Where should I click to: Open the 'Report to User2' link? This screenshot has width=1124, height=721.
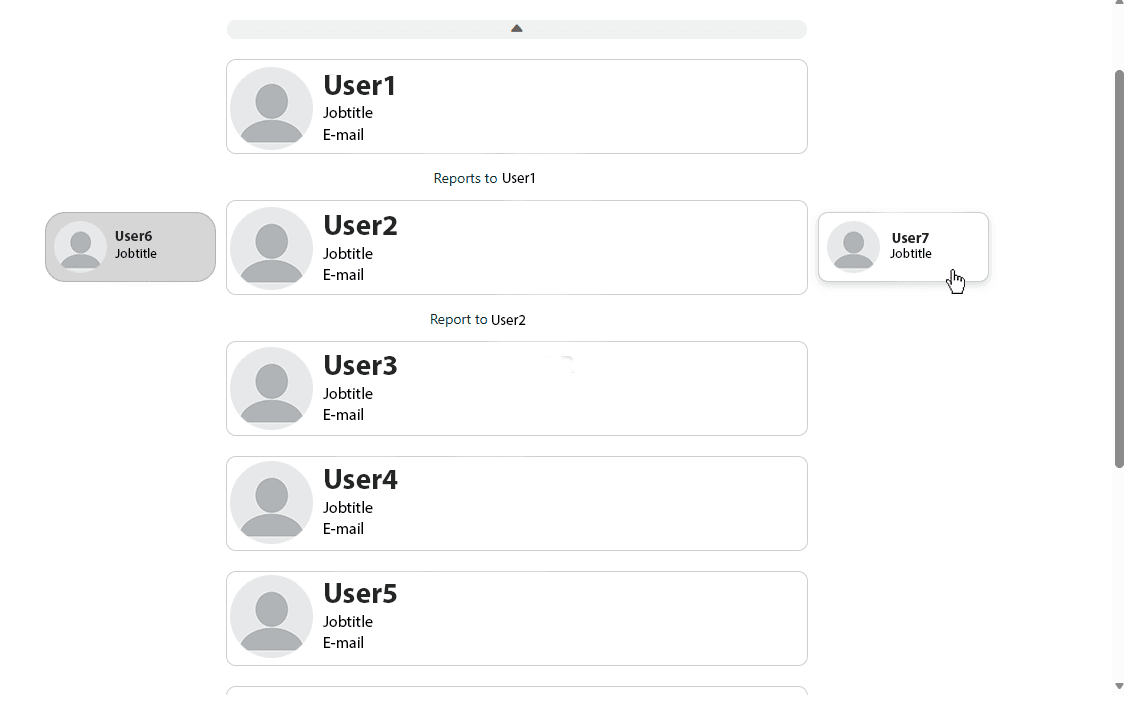pyautogui.click(x=478, y=319)
